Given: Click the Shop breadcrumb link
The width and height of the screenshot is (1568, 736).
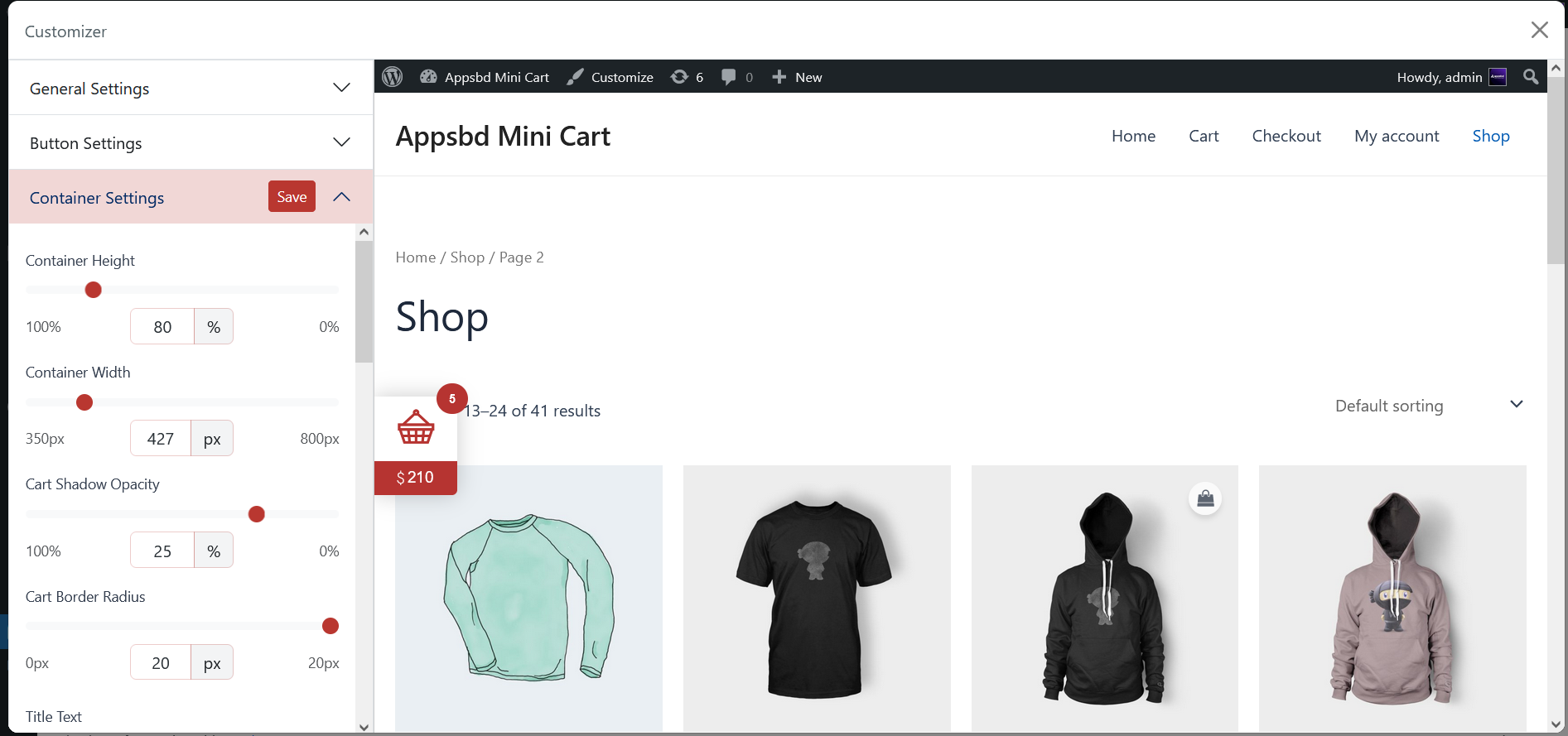Looking at the screenshot, I should 467,257.
